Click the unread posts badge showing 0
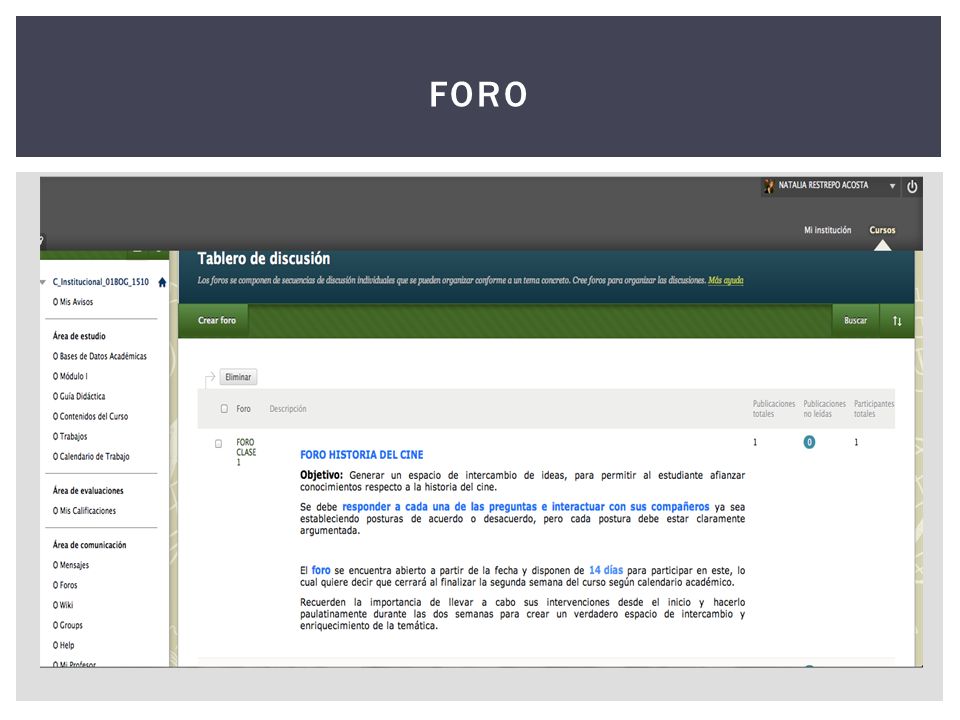Screen dimensions: 960x720 [x=809, y=442]
